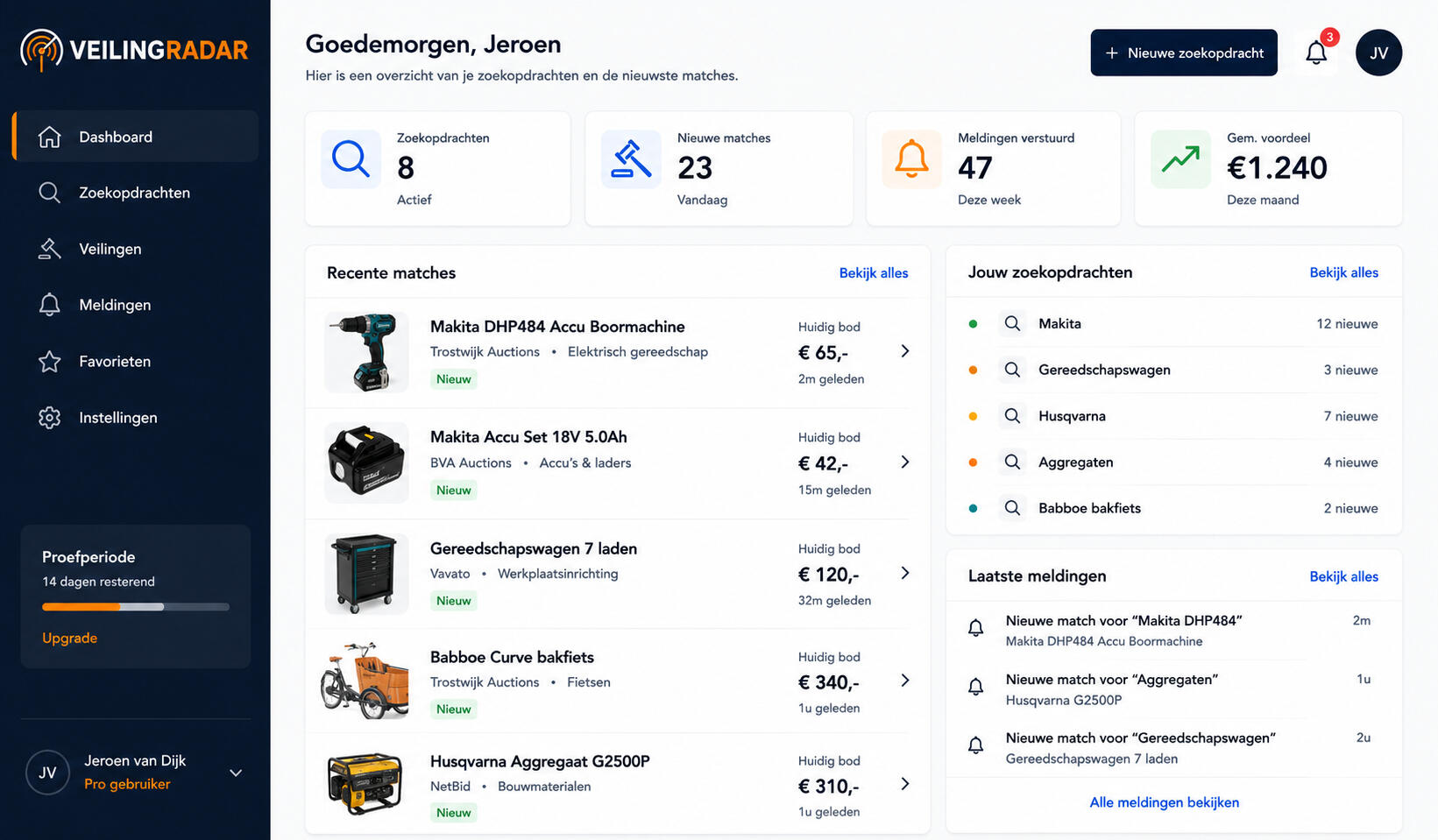Click the Dashboard home icon in sidebar
Image resolution: width=1438 pixels, height=840 pixels.
pos(50,137)
